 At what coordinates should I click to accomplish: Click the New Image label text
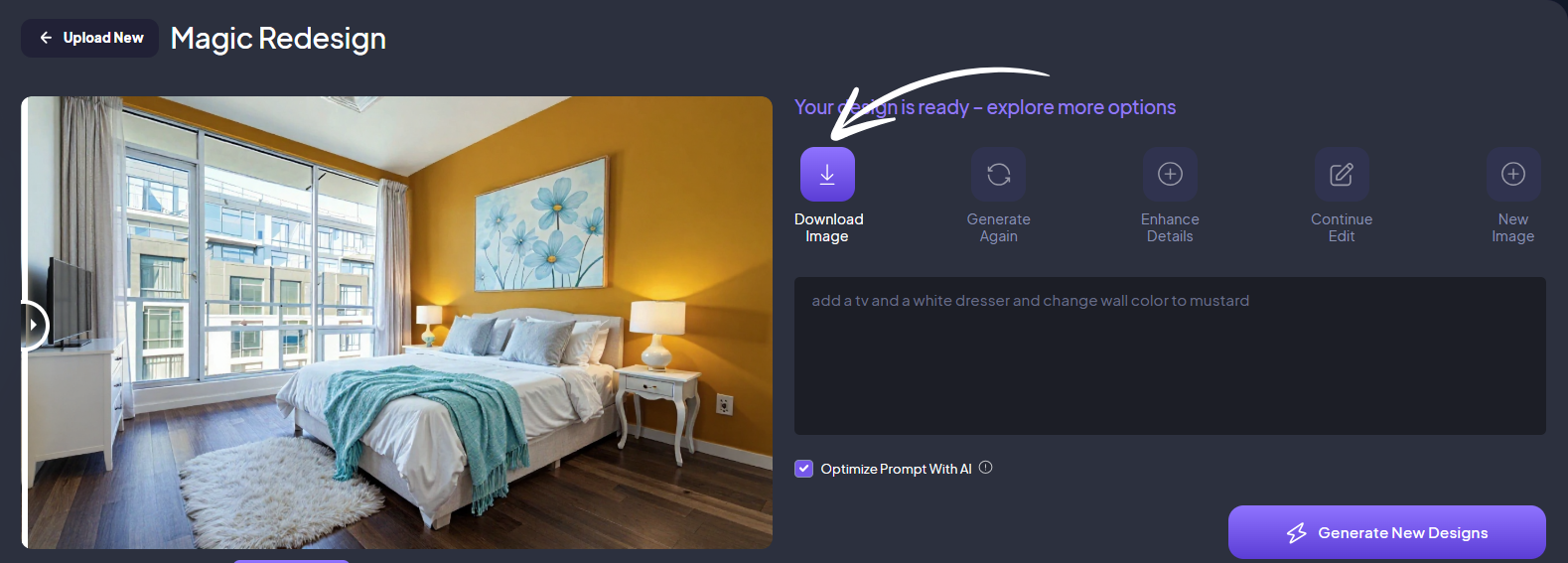(x=1513, y=227)
